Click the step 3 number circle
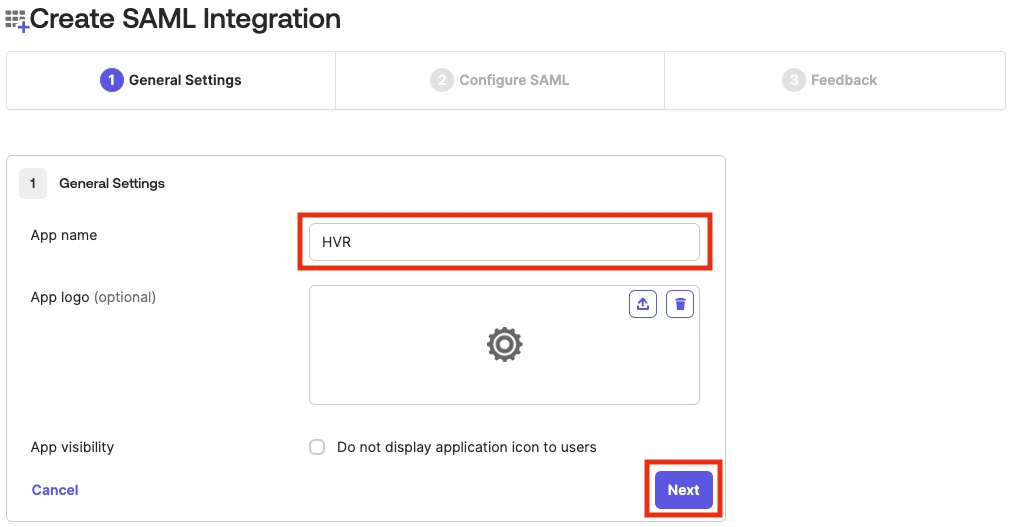This screenshot has height=527, width=1014. pyautogui.click(x=793, y=80)
